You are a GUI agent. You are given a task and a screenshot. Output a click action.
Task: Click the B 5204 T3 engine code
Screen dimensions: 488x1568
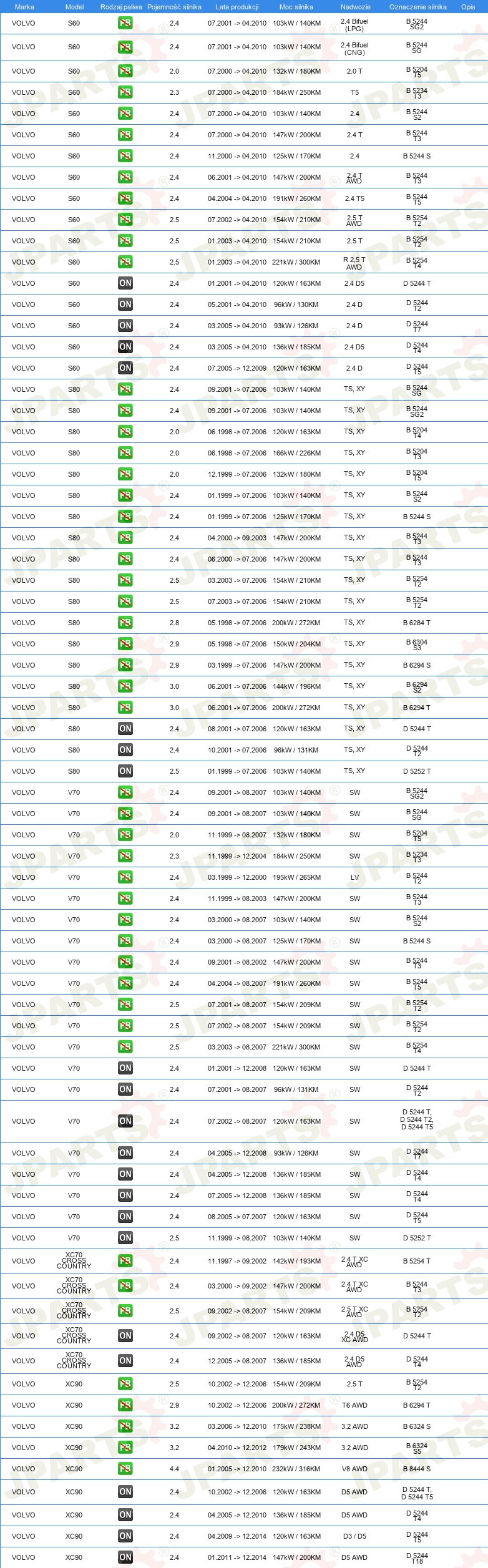click(x=417, y=454)
